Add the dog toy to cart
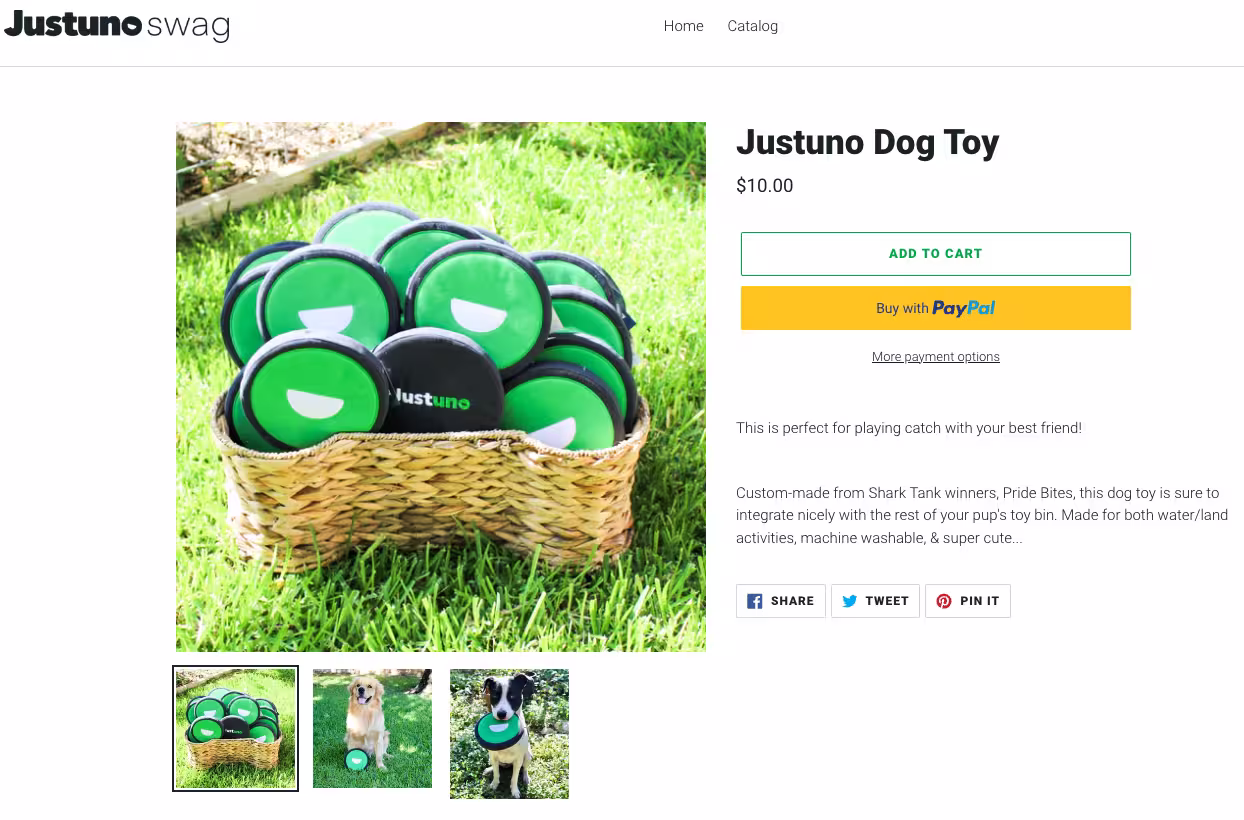Screen dimensions: 1244x820 coord(936,254)
